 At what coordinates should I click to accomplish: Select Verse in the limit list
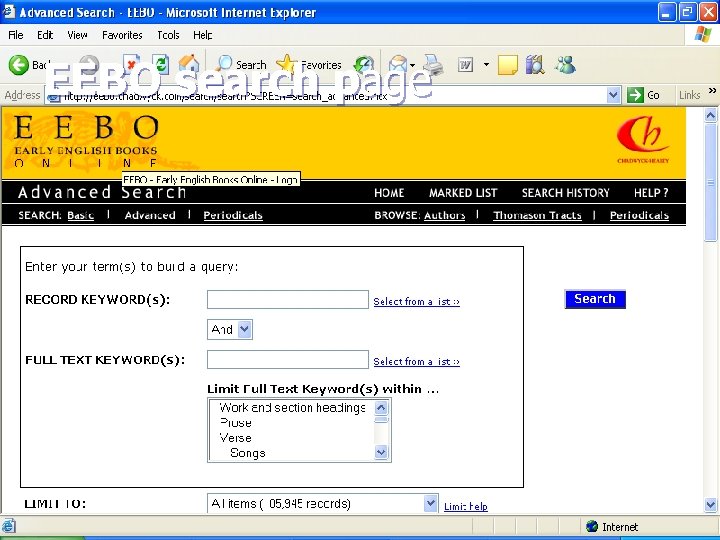236,438
